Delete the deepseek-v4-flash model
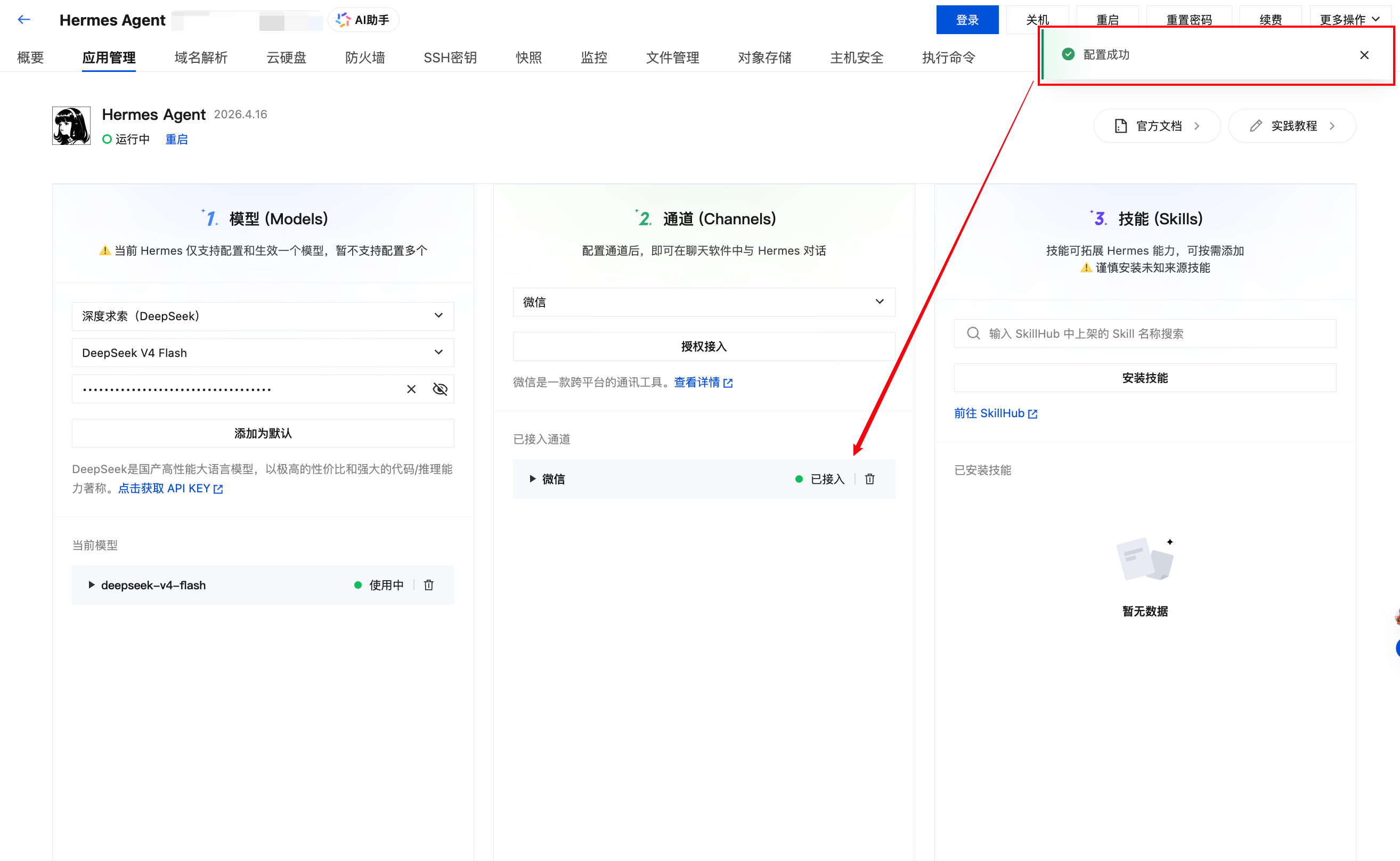Image resolution: width=1400 pixels, height=861 pixels. click(429, 585)
